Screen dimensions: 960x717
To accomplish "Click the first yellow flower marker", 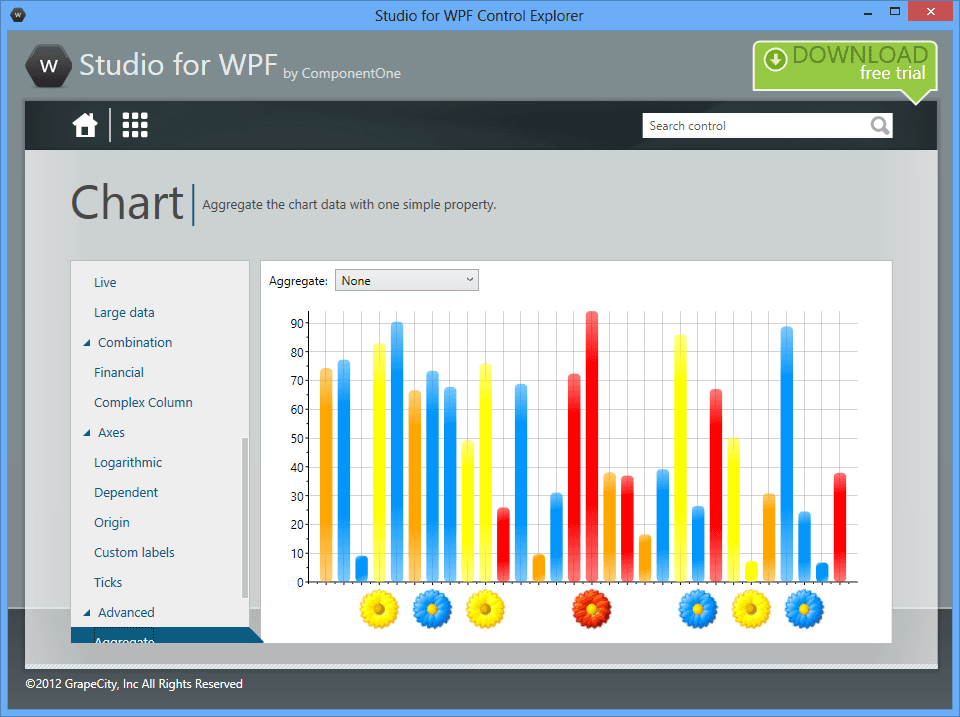I will pyautogui.click(x=379, y=609).
